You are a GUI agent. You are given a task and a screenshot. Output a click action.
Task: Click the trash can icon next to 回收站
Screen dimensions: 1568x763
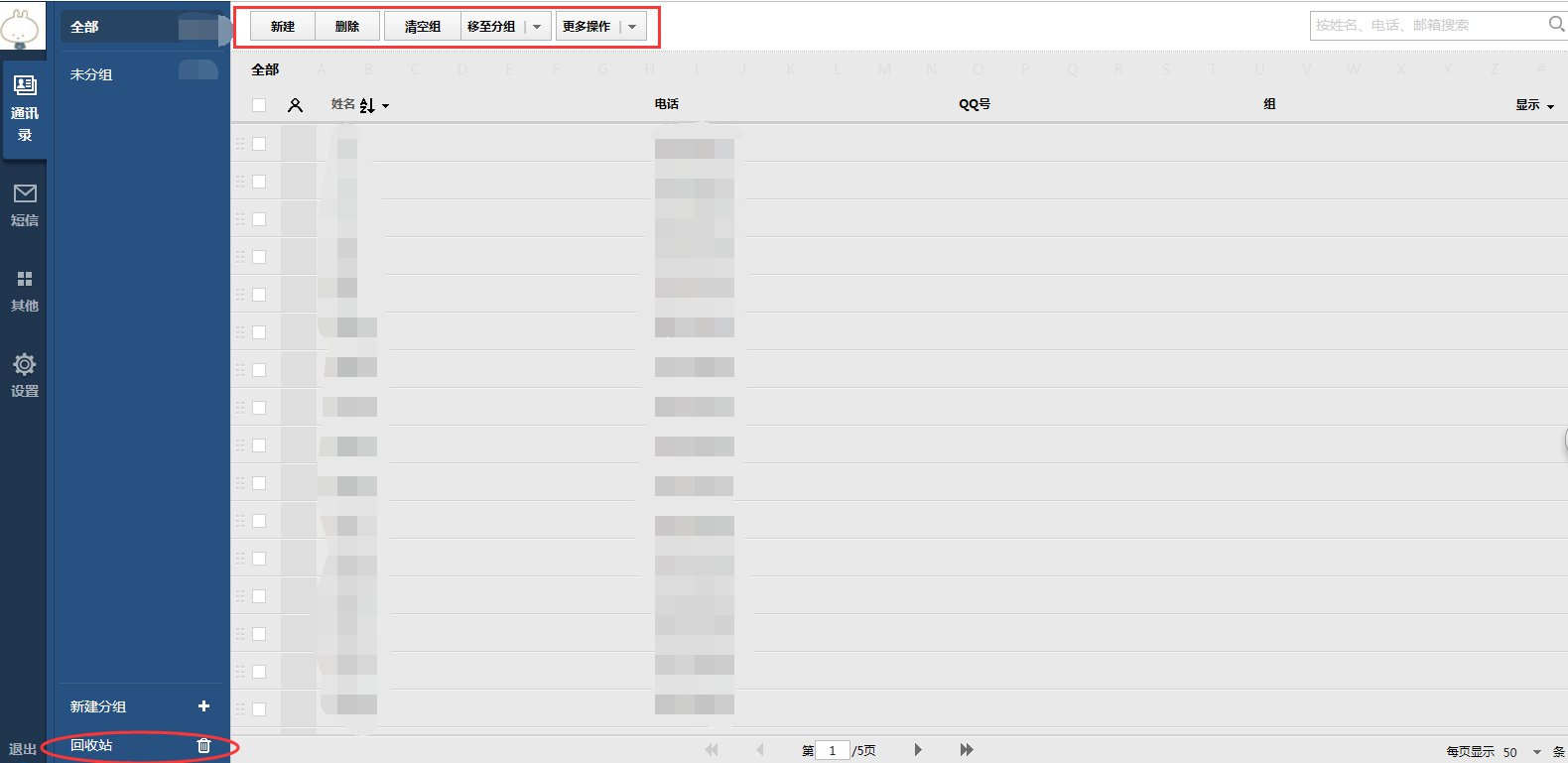pos(203,745)
